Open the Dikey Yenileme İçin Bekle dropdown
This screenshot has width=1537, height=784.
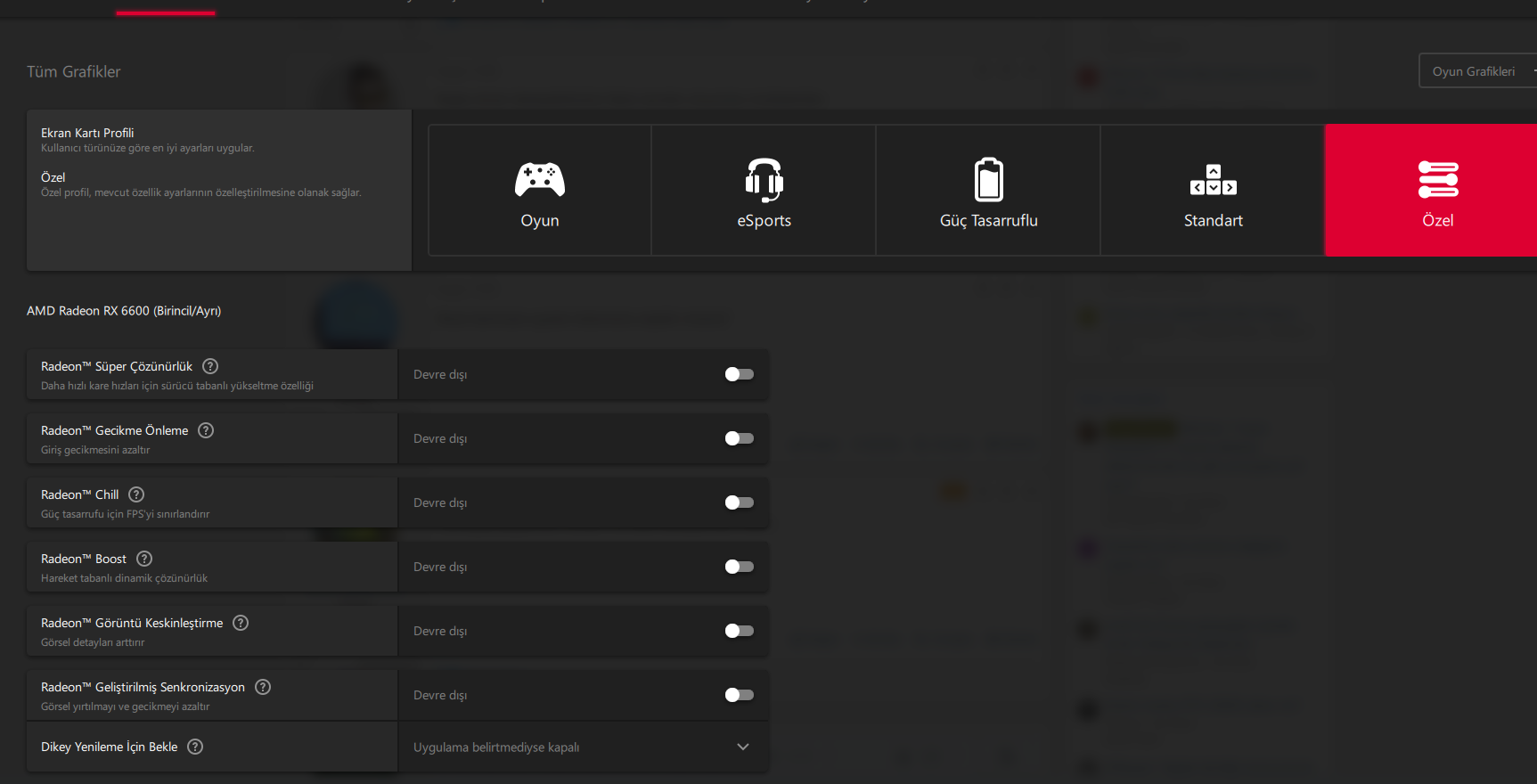[583, 747]
